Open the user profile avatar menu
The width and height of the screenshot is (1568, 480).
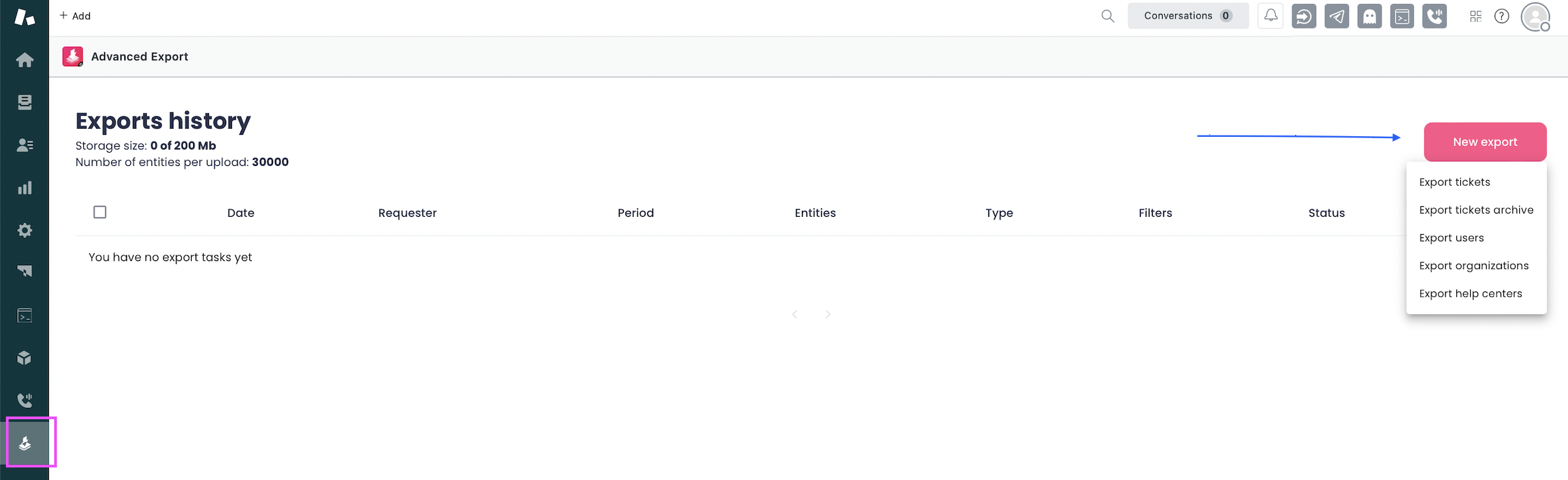(1535, 17)
